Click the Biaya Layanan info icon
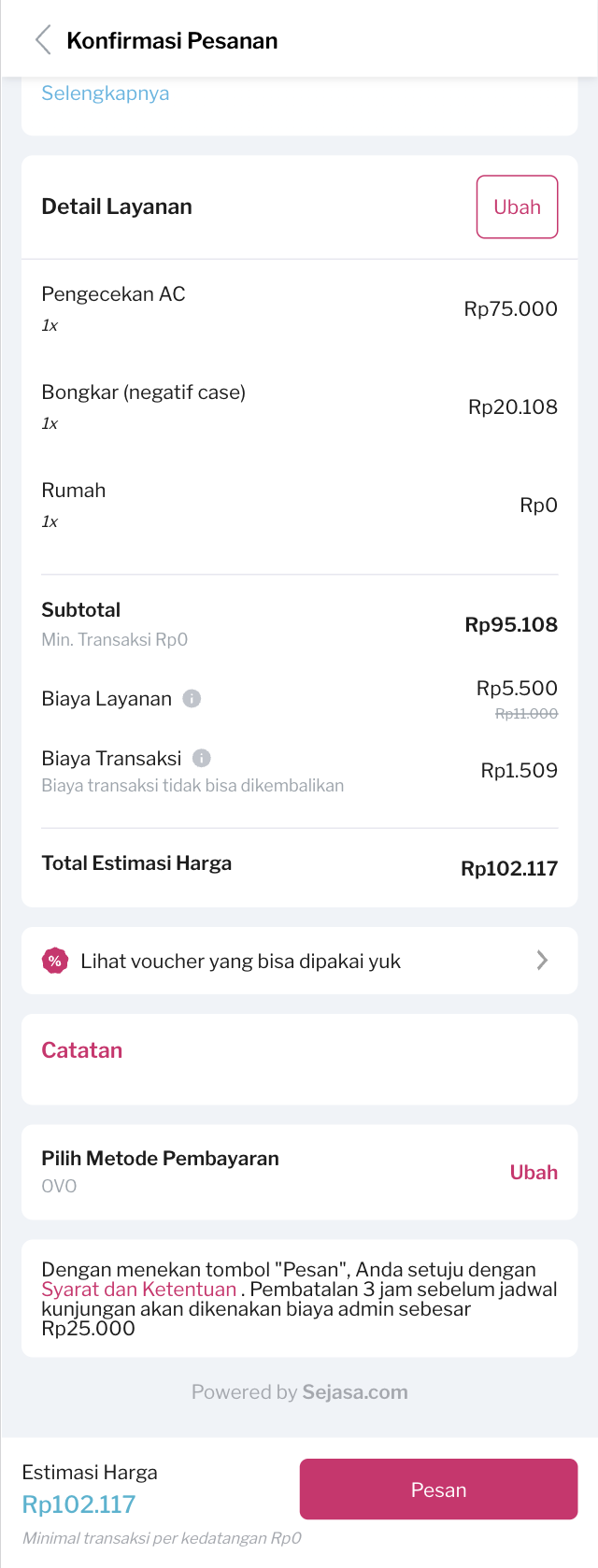Screen dimensions: 598x1568 (192, 699)
